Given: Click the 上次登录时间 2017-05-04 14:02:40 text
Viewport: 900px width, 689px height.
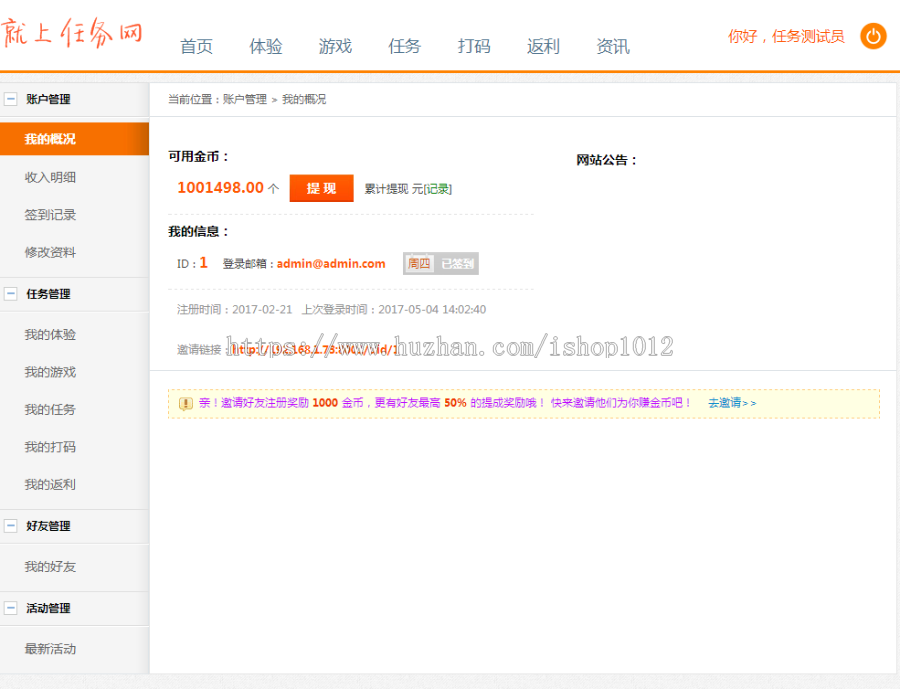Looking at the screenshot, I should (394, 309).
